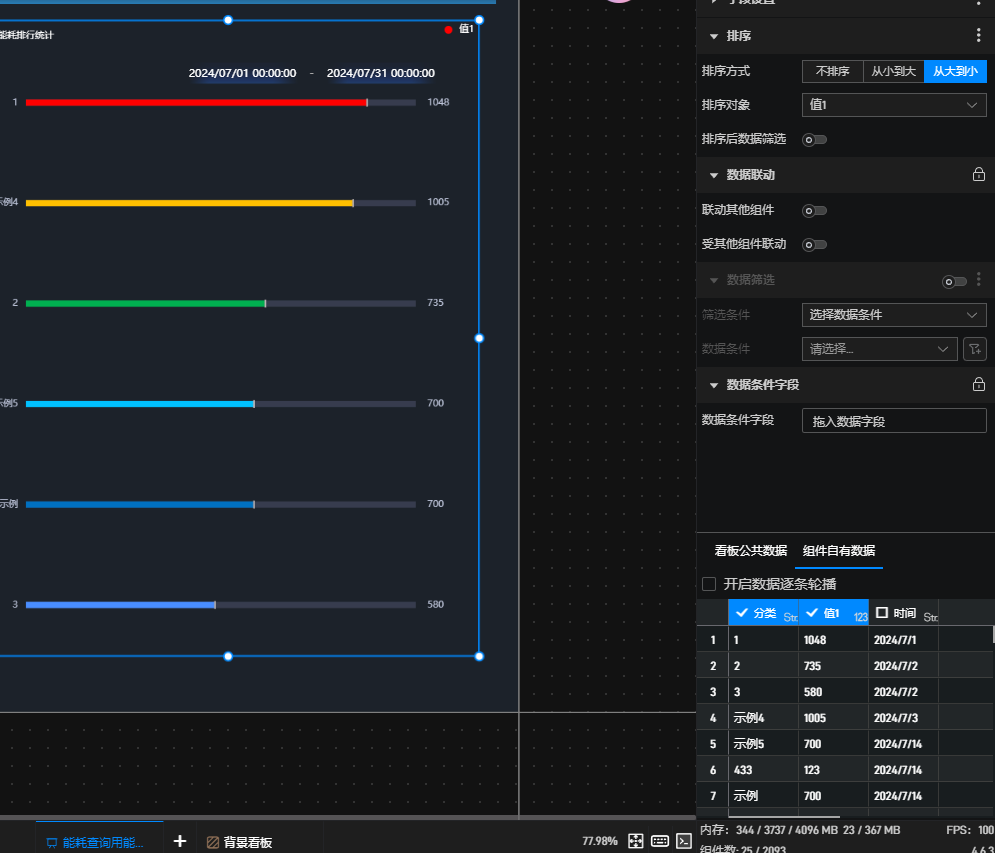This screenshot has height=853, width=995.
Task: Open the 筛选条件 dropdown
Action: click(894, 315)
